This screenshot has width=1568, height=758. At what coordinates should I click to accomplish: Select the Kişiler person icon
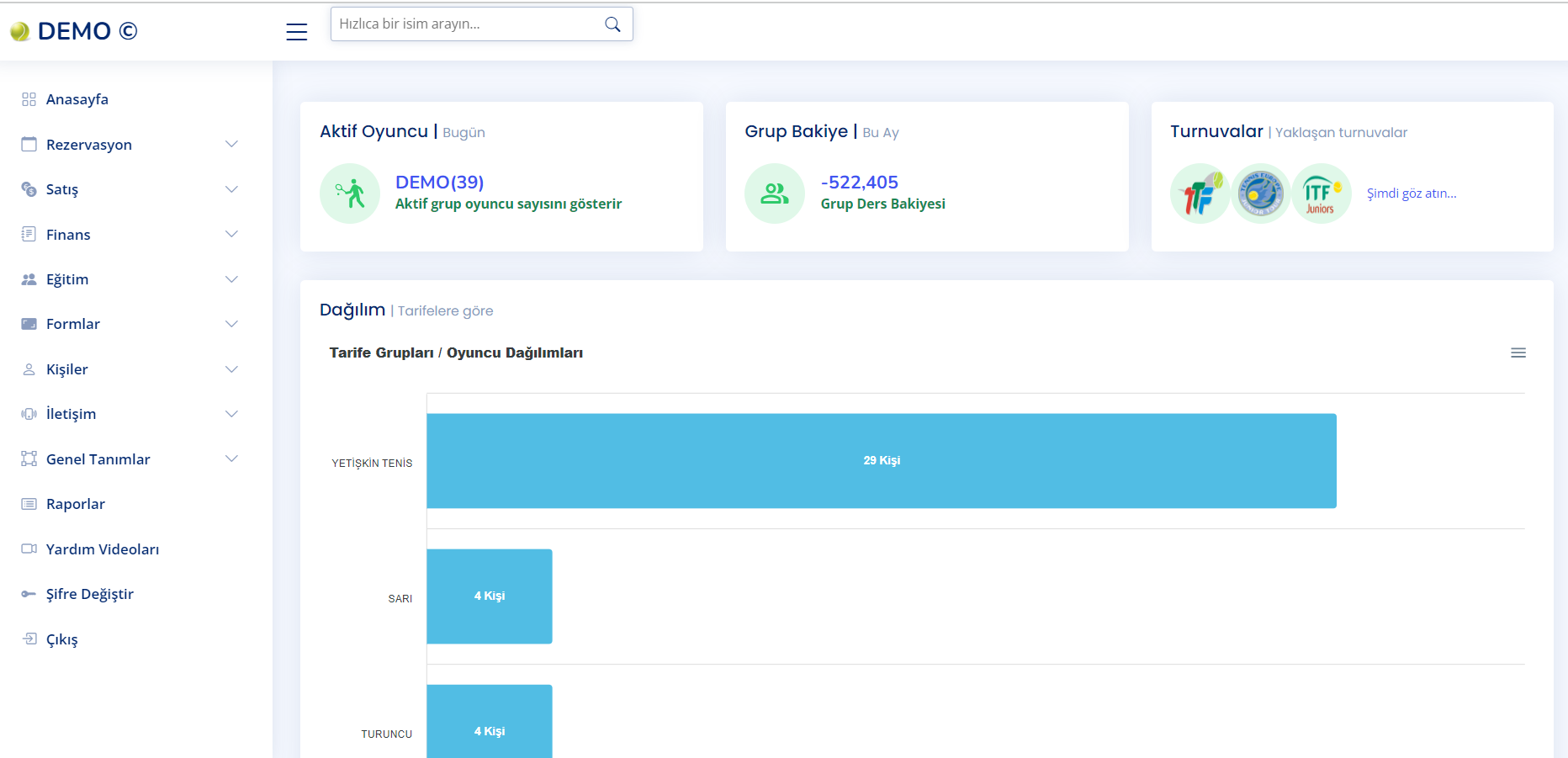[x=29, y=368]
